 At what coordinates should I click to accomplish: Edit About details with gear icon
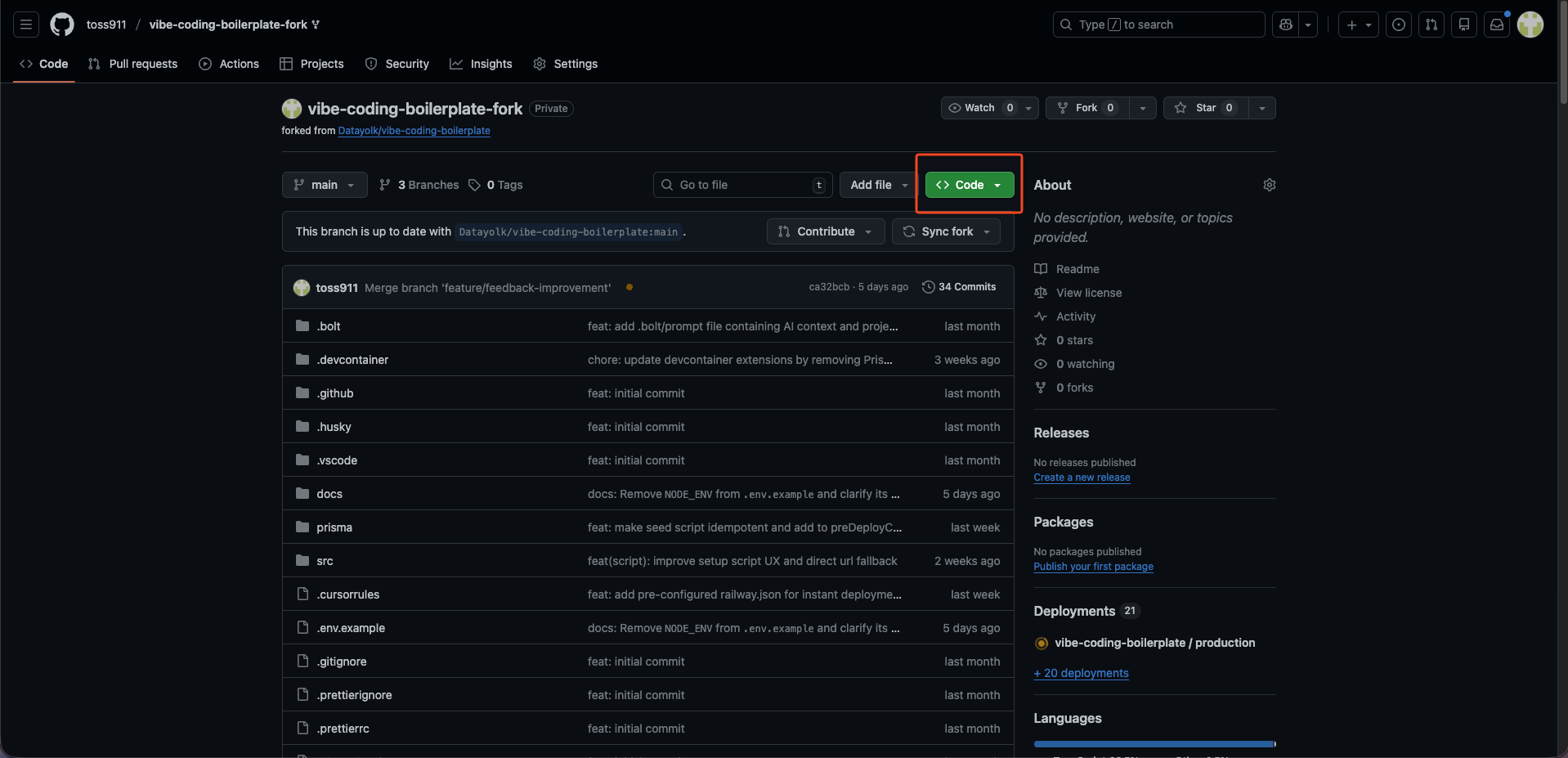coord(1269,185)
